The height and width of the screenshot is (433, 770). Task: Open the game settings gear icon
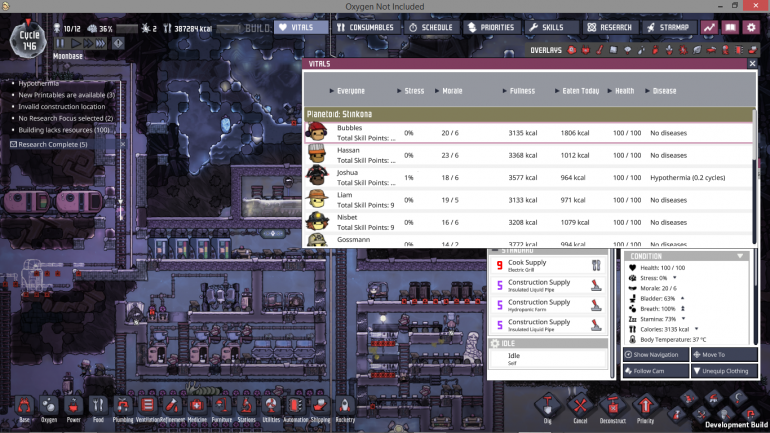click(x=751, y=27)
